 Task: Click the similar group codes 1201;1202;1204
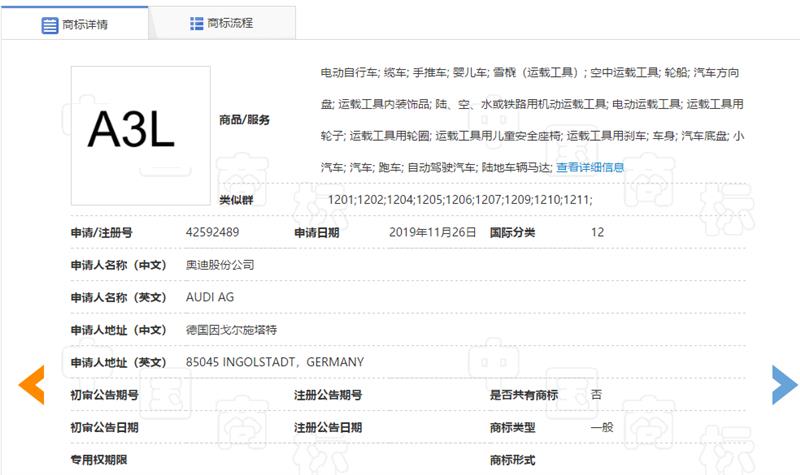click(x=460, y=199)
